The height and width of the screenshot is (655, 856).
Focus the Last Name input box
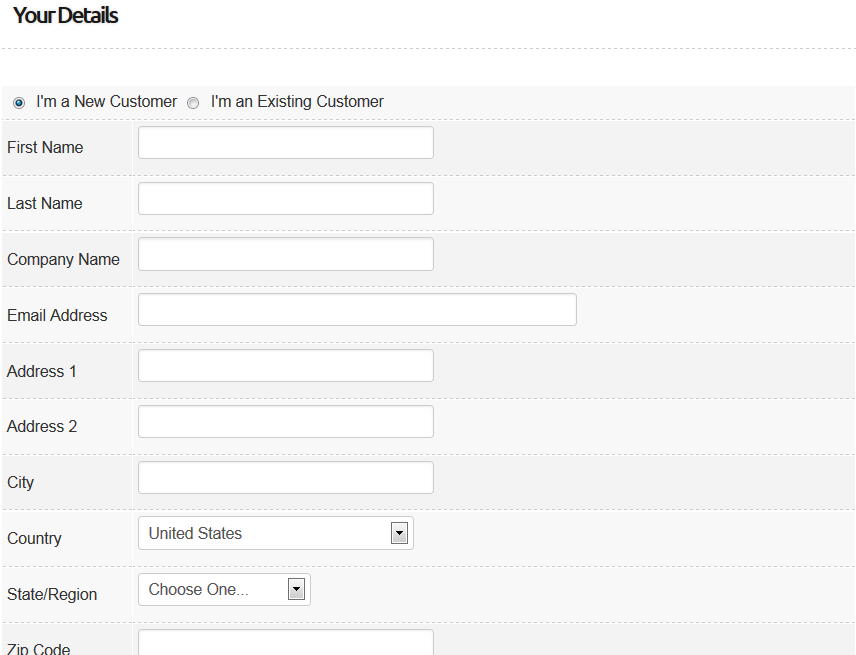coord(285,199)
